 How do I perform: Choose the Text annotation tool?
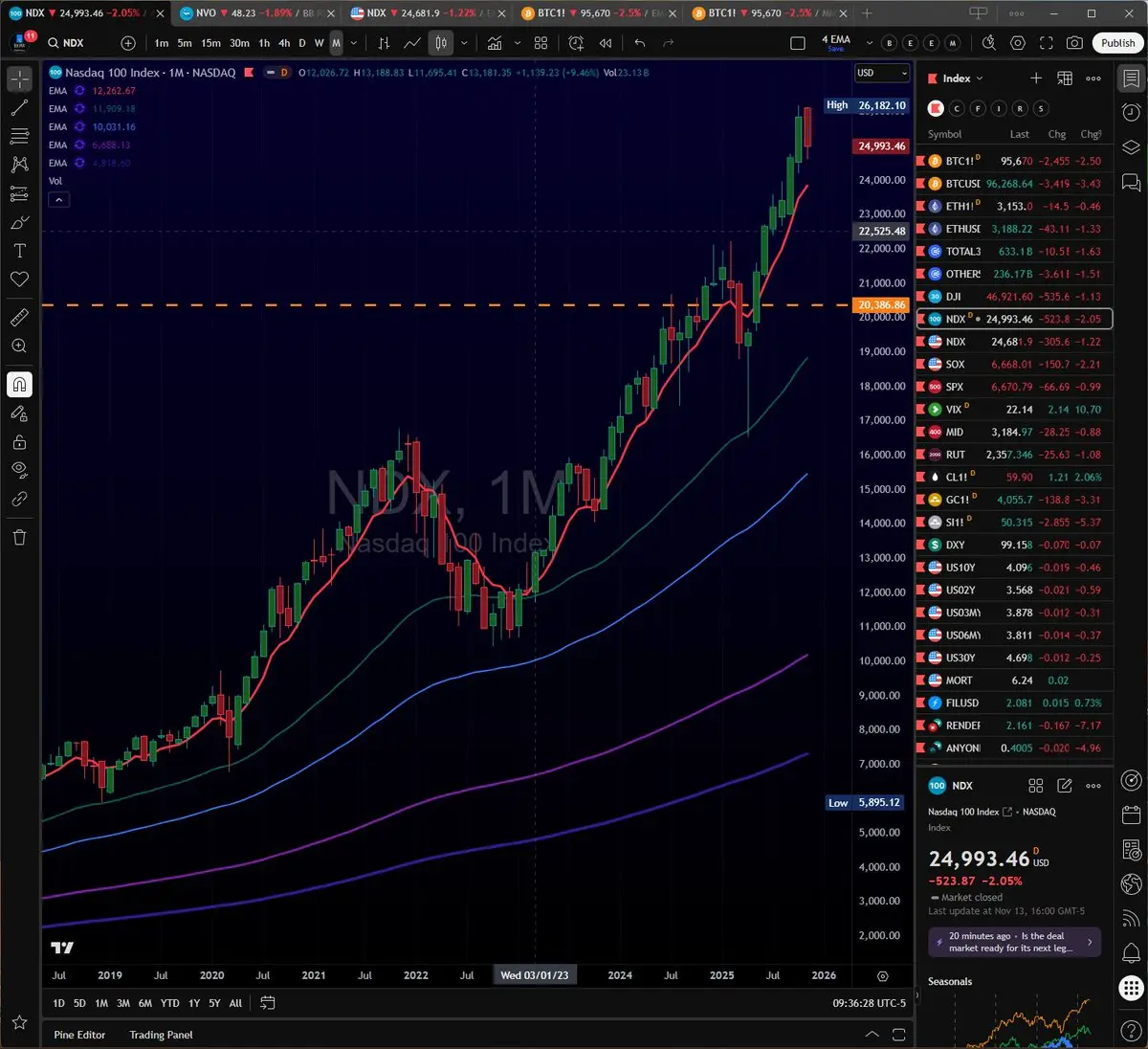click(19, 251)
